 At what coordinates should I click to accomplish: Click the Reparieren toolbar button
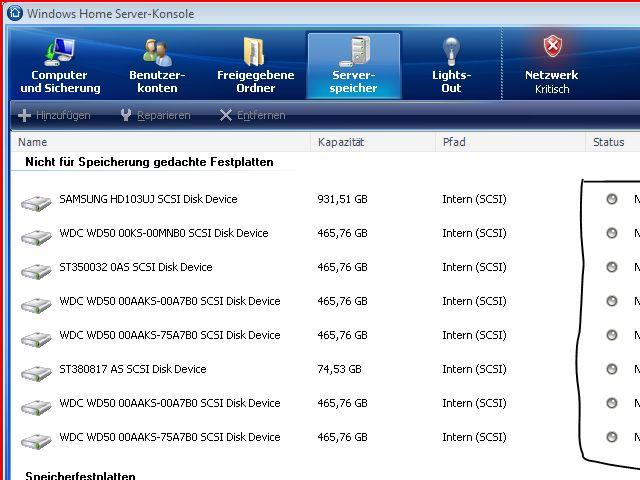[x=156, y=116]
